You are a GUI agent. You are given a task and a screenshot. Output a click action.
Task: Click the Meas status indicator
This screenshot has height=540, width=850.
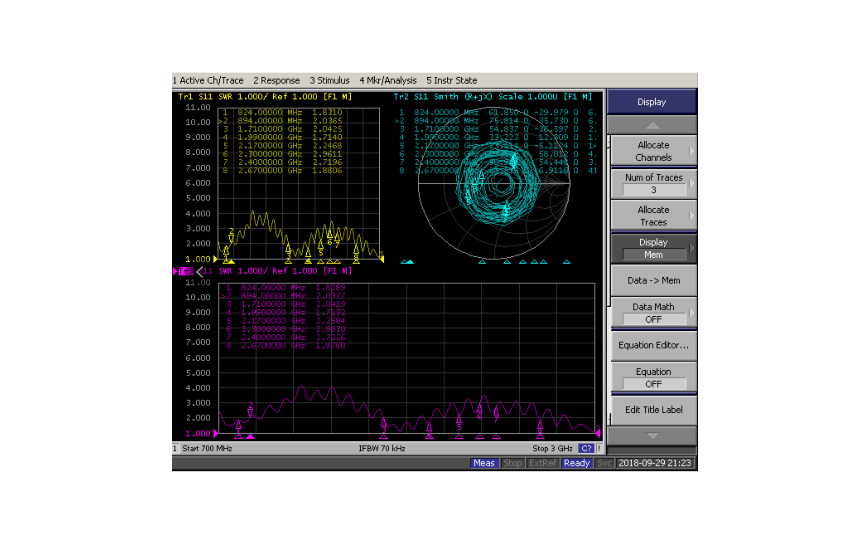pos(484,463)
